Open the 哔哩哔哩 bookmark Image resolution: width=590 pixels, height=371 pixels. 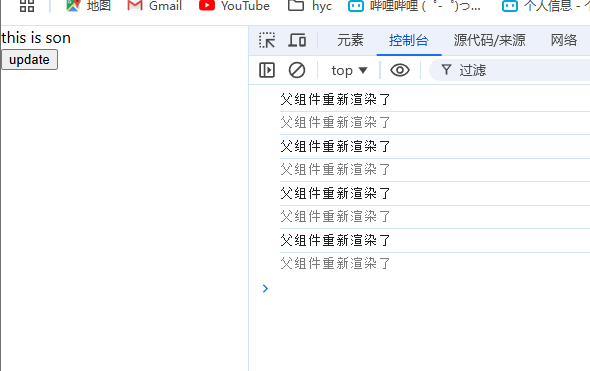414,6
